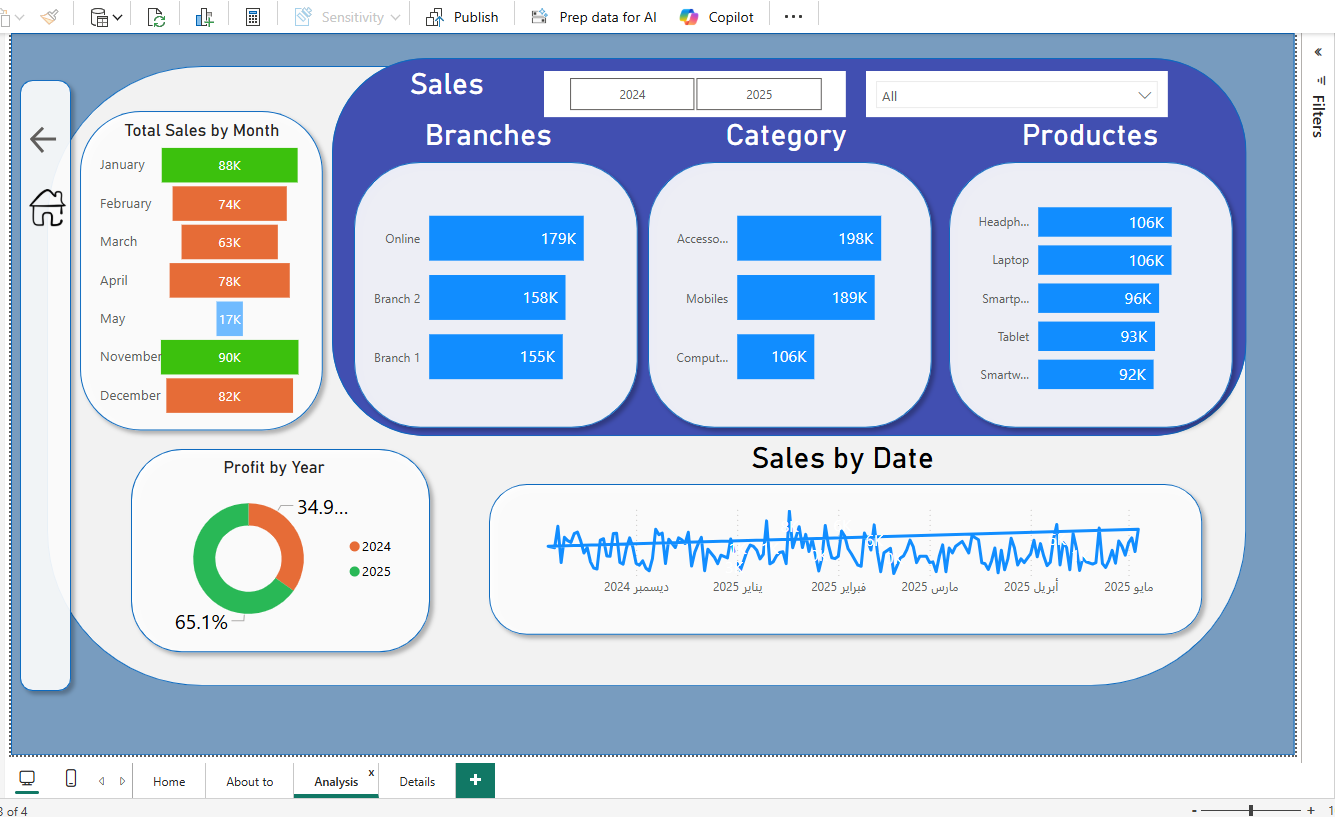1335x817 pixels.
Task: Click the Publish button
Action: pyautogui.click(x=462, y=17)
